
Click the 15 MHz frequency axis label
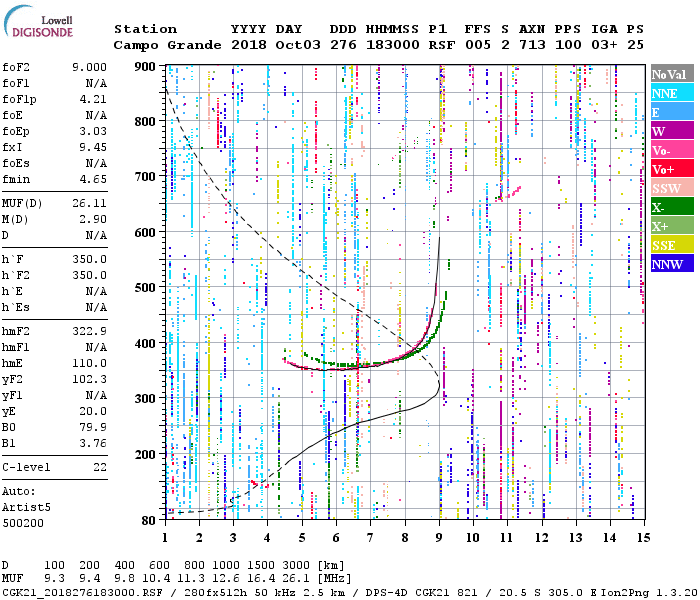tap(643, 538)
